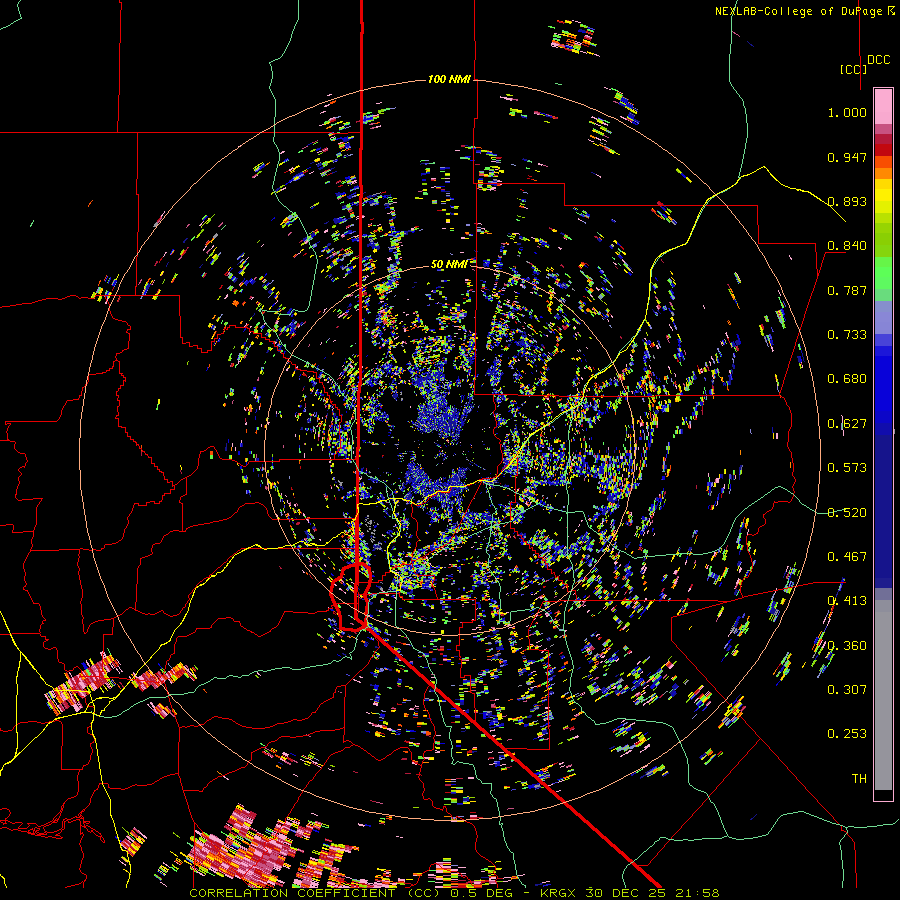The height and width of the screenshot is (900, 900).
Task: Click the 1.000 value on color scale
Action: point(847,112)
